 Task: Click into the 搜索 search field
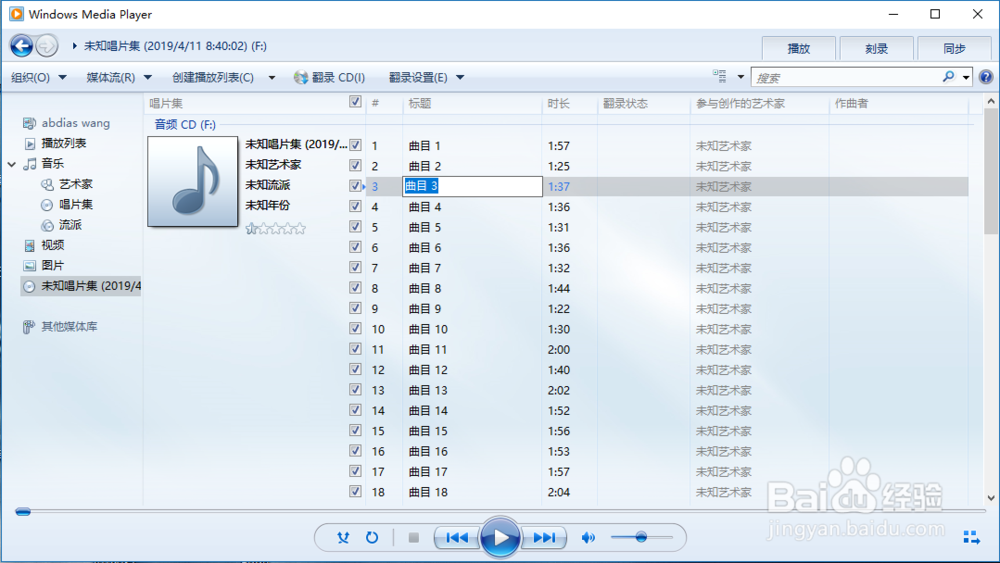coord(845,77)
